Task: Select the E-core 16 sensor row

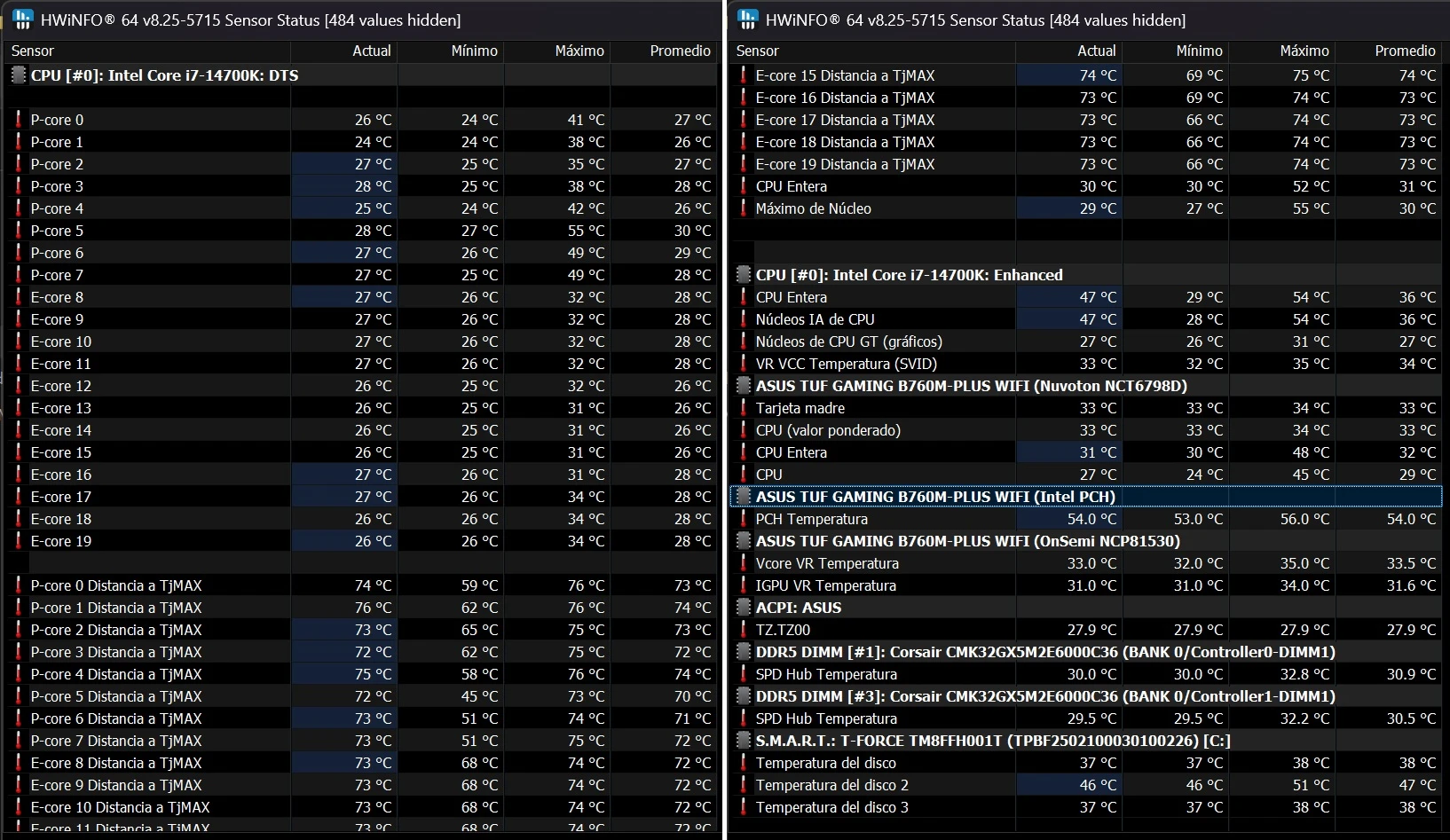Action: click(x=362, y=475)
